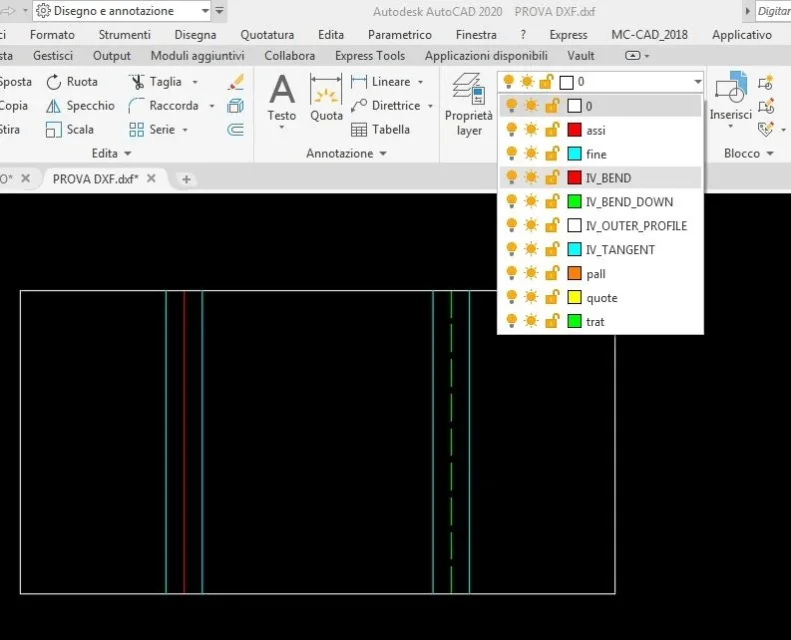Select the Ruota rotate tool

click(72, 82)
